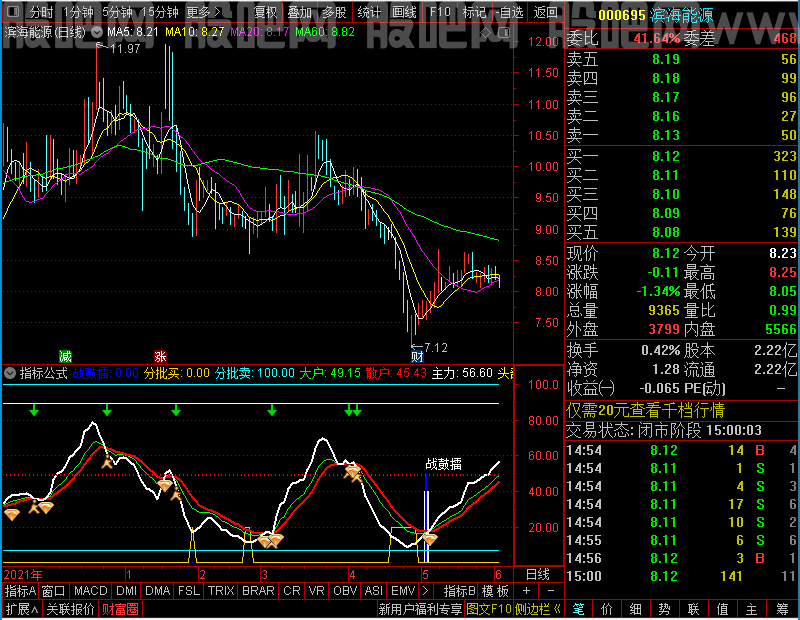Viewport: 800px width, 620px height.
Task: Collapse the 侧边栏 sidebar
Action: [538, 609]
